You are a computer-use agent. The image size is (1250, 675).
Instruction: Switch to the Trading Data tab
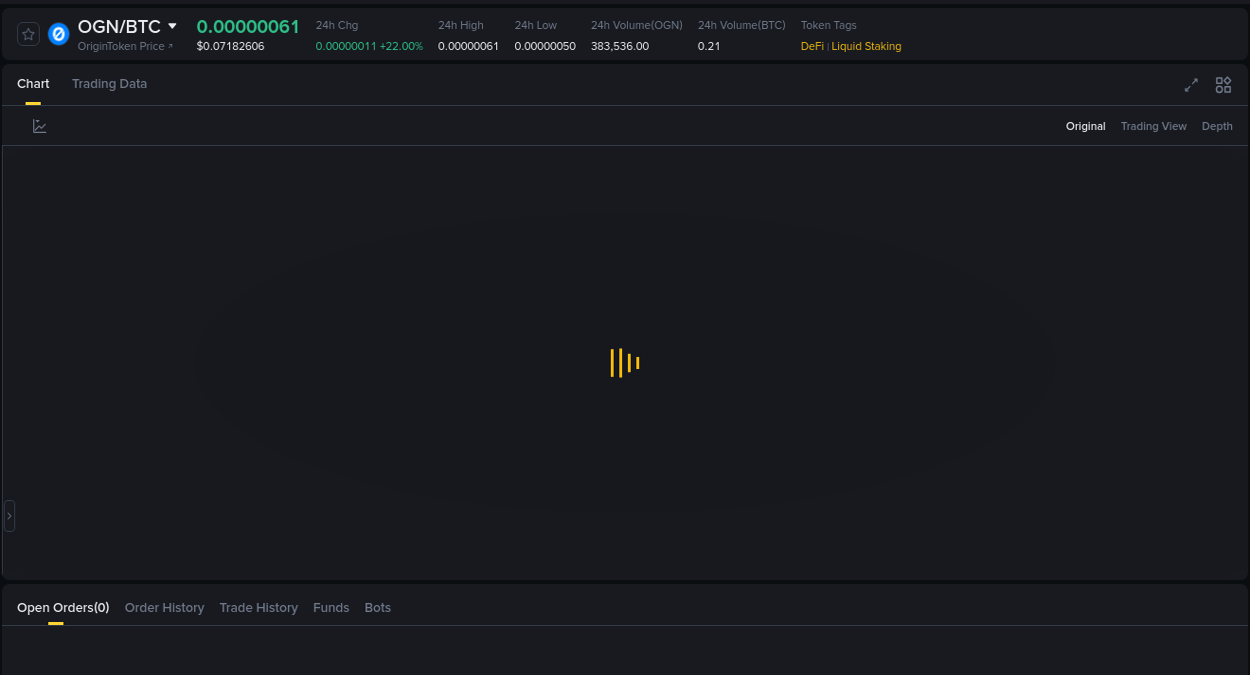[109, 84]
